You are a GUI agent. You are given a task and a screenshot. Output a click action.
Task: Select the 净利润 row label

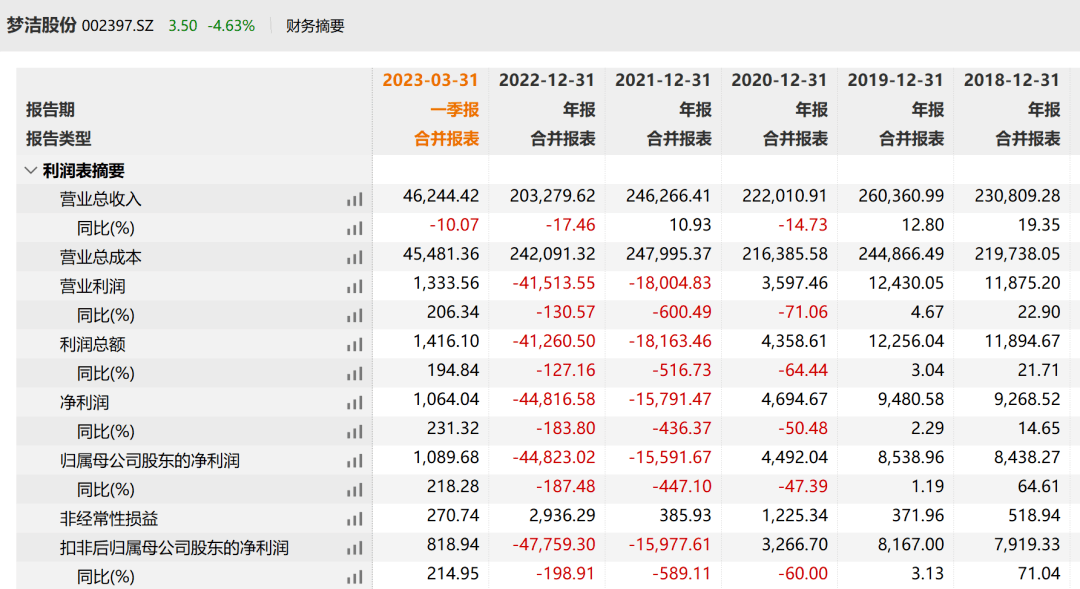point(84,403)
